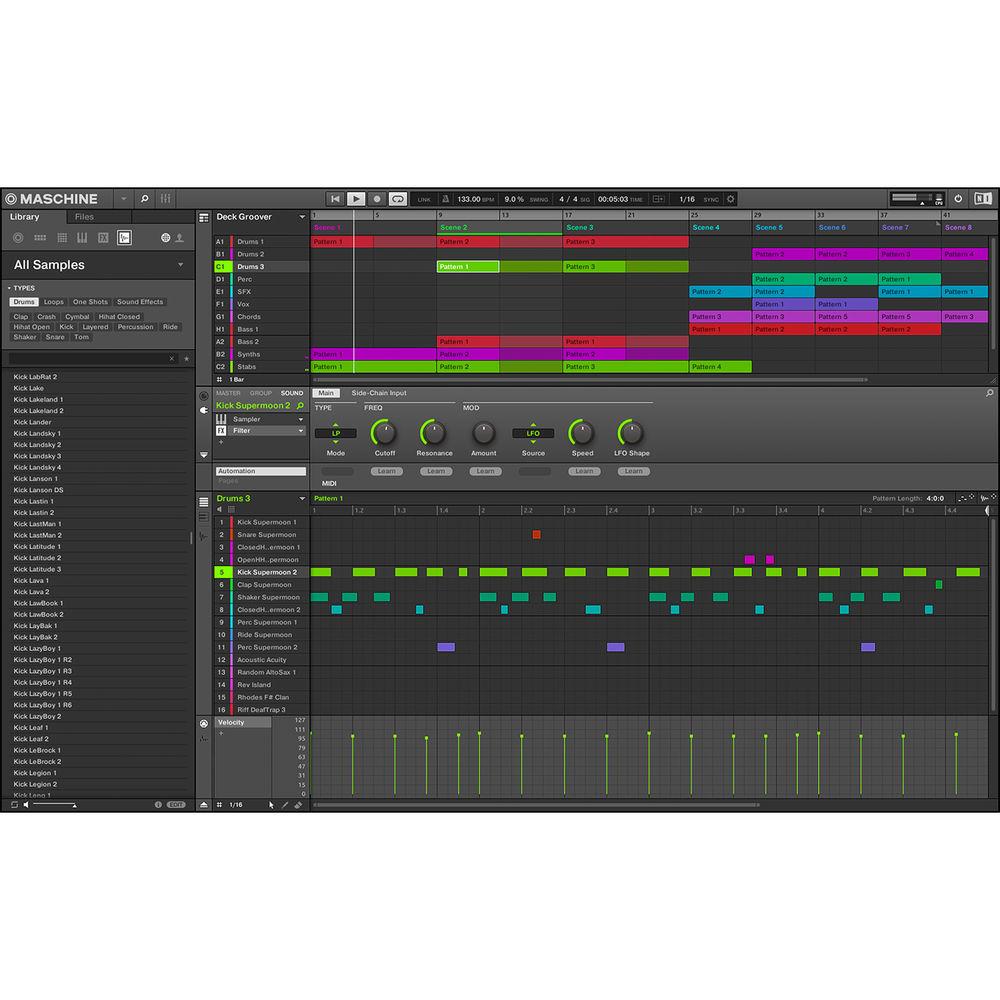
Task: Open the All Samples dropdown
Action: coord(96,264)
